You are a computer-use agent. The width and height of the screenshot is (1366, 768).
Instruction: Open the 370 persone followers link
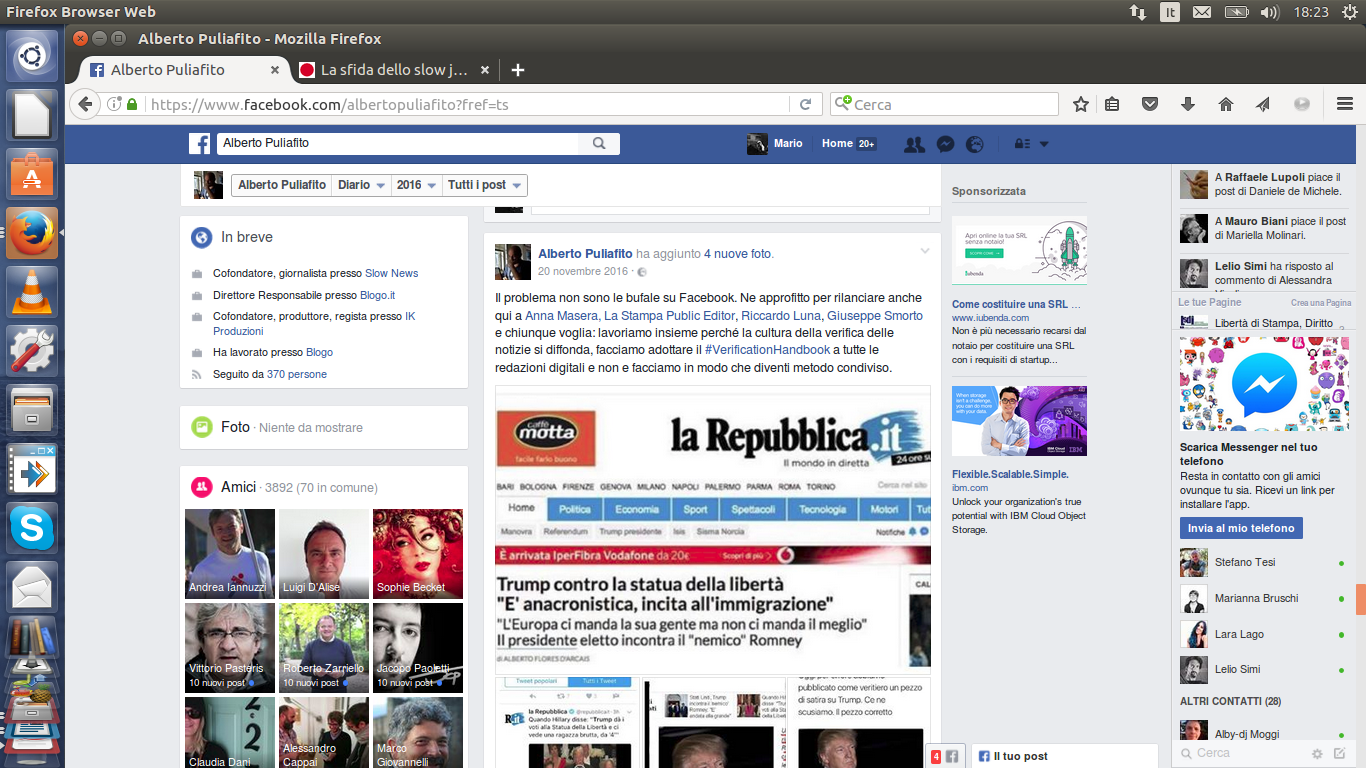(x=297, y=374)
